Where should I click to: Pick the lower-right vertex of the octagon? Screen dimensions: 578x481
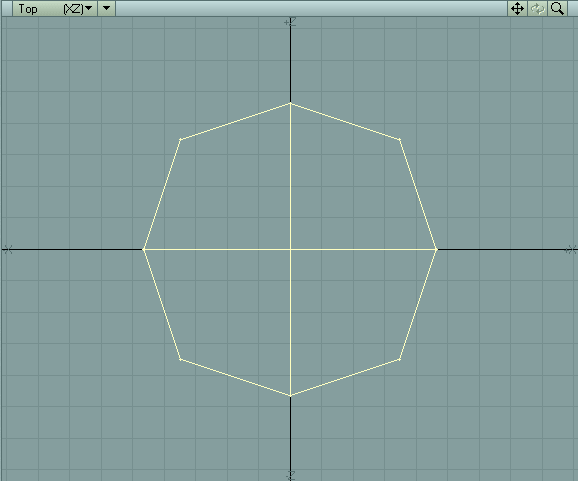click(400, 359)
